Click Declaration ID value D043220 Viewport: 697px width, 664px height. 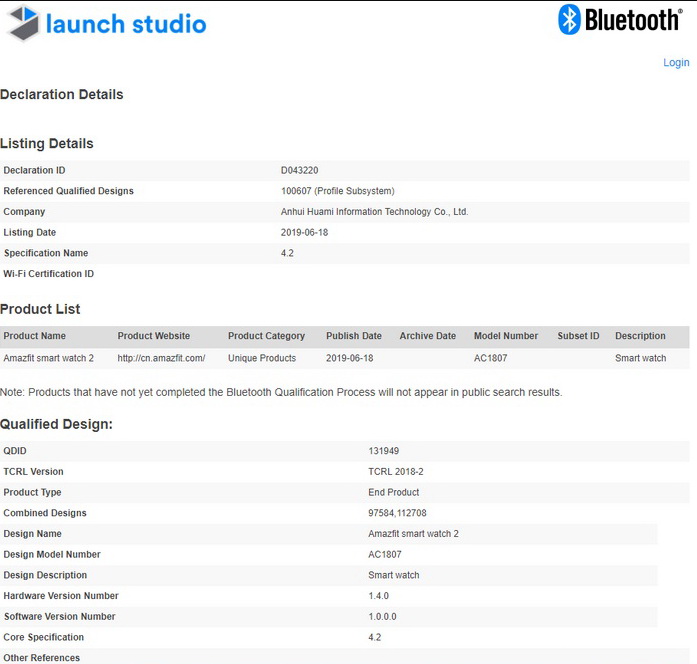tap(300, 170)
